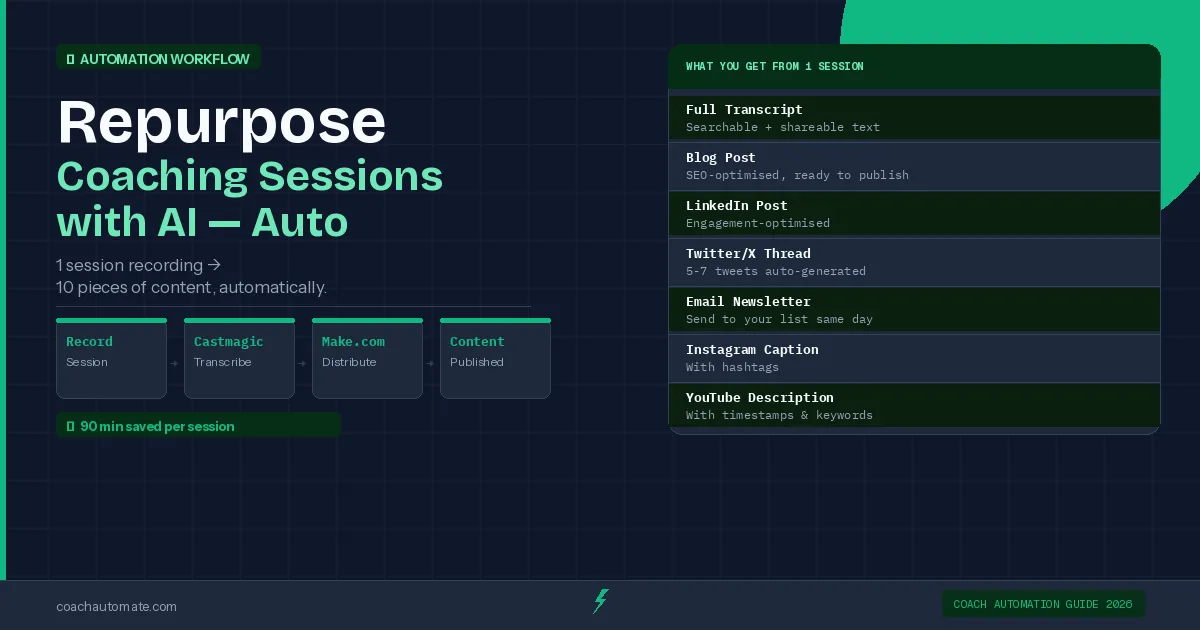
Task: Click the with AI — Auto heading line
Action: (x=202, y=220)
